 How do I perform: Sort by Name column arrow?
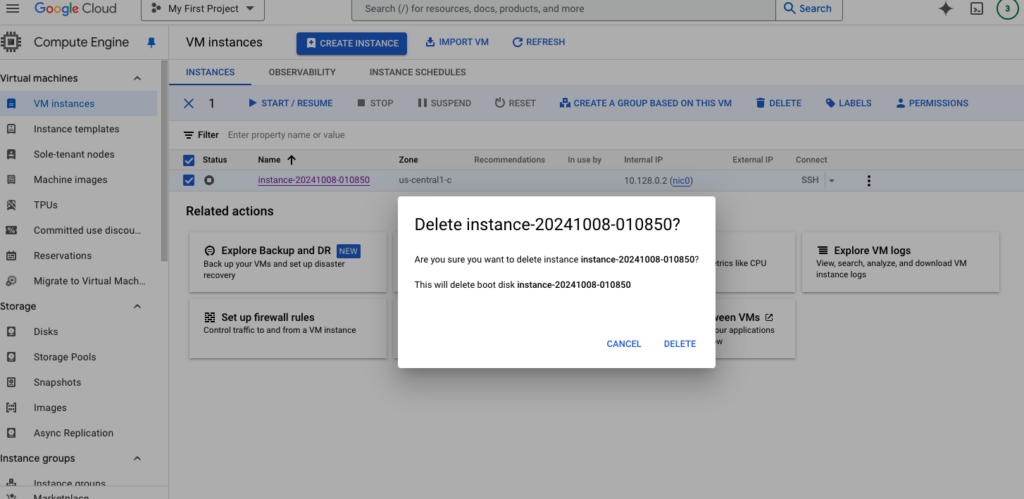pyautogui.click(x=291, y=160)
